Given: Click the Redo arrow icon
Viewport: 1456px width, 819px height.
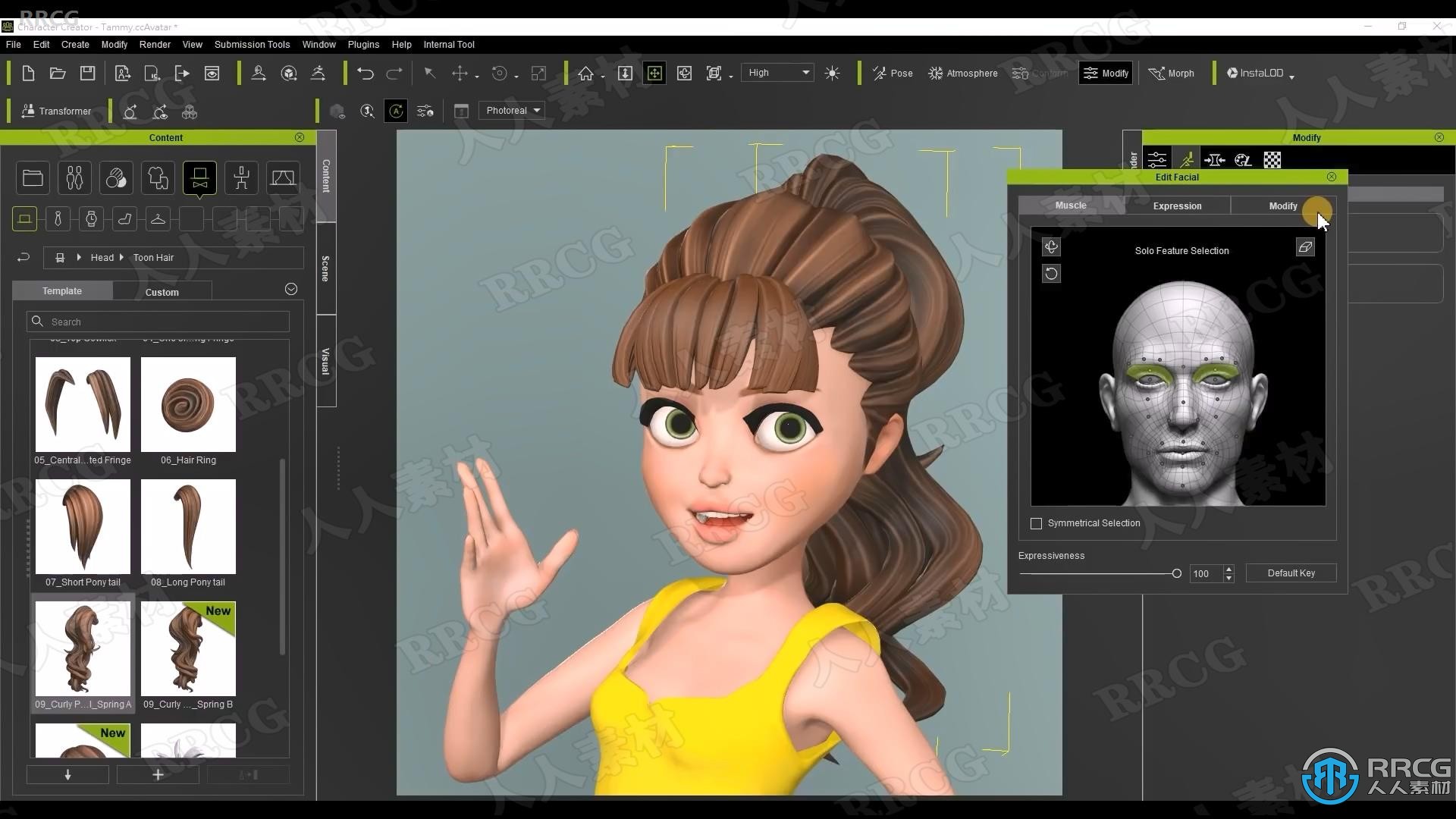Looking at the screenshot, I should (x=394, y=73).
